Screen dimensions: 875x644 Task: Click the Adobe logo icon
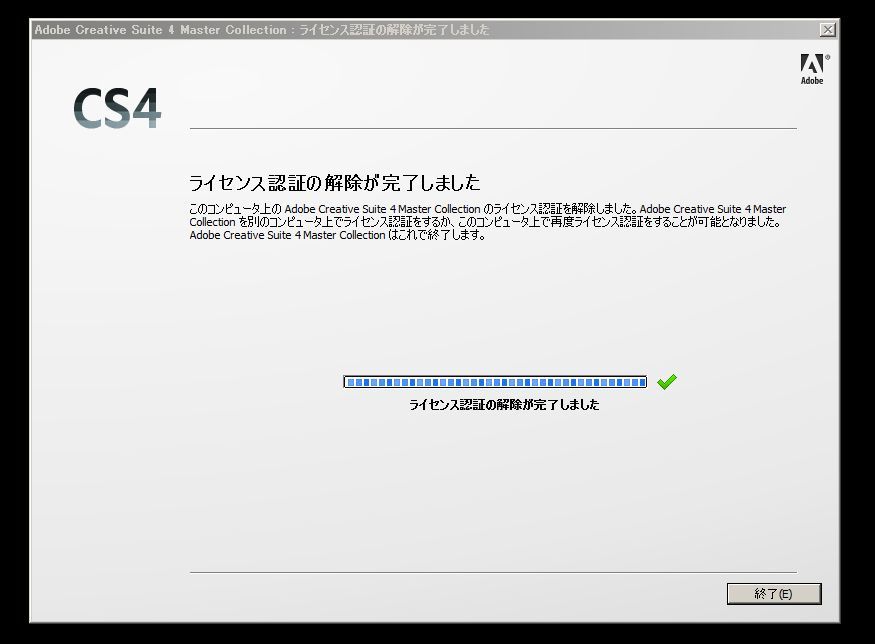pyautogui.click(x=814, y=69)
